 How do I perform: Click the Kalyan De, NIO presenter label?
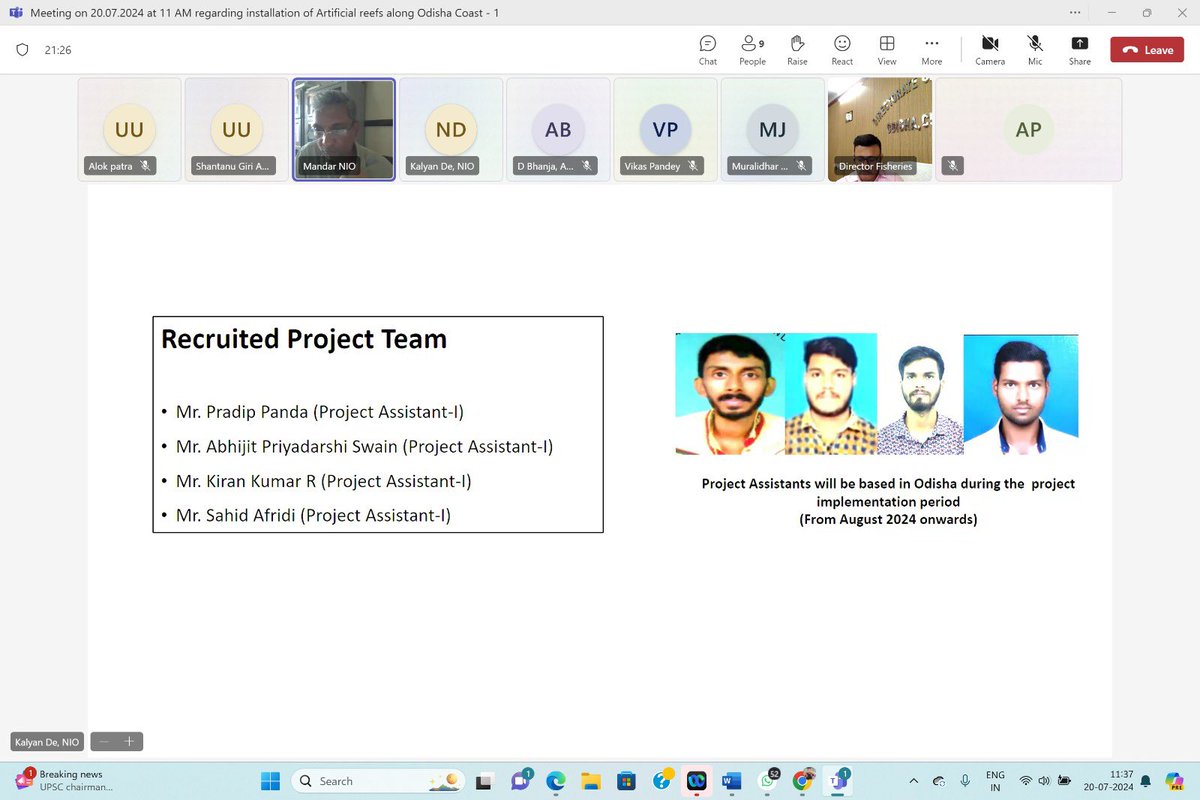(46, 742)
